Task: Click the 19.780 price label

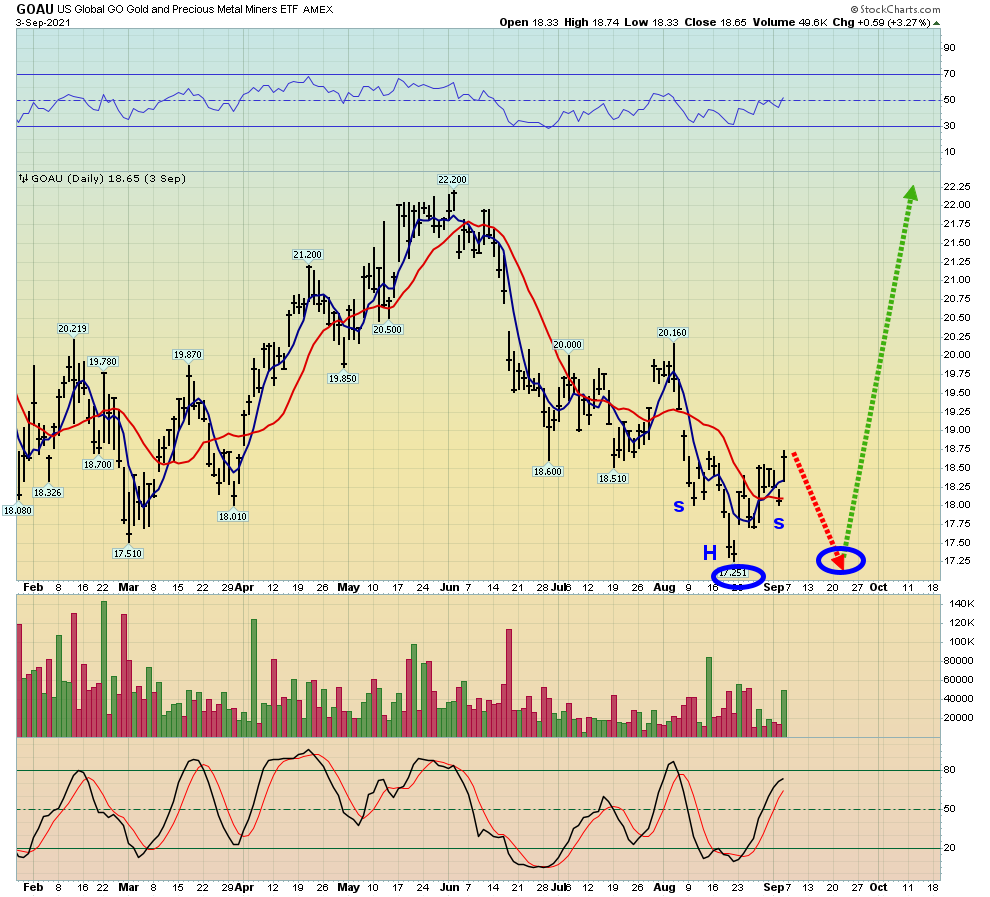Action: pos(103,362)
